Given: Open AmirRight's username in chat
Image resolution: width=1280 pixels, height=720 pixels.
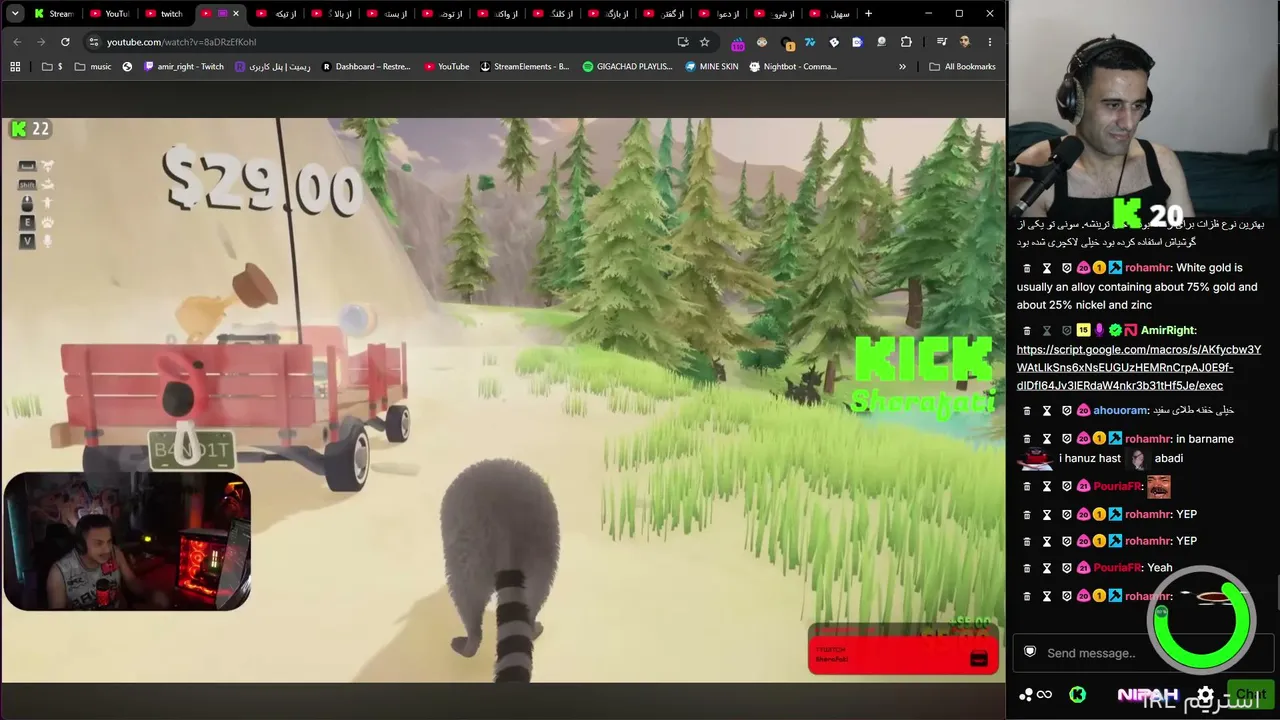Looking at the screenshot, I should (x=1168, y=330).
